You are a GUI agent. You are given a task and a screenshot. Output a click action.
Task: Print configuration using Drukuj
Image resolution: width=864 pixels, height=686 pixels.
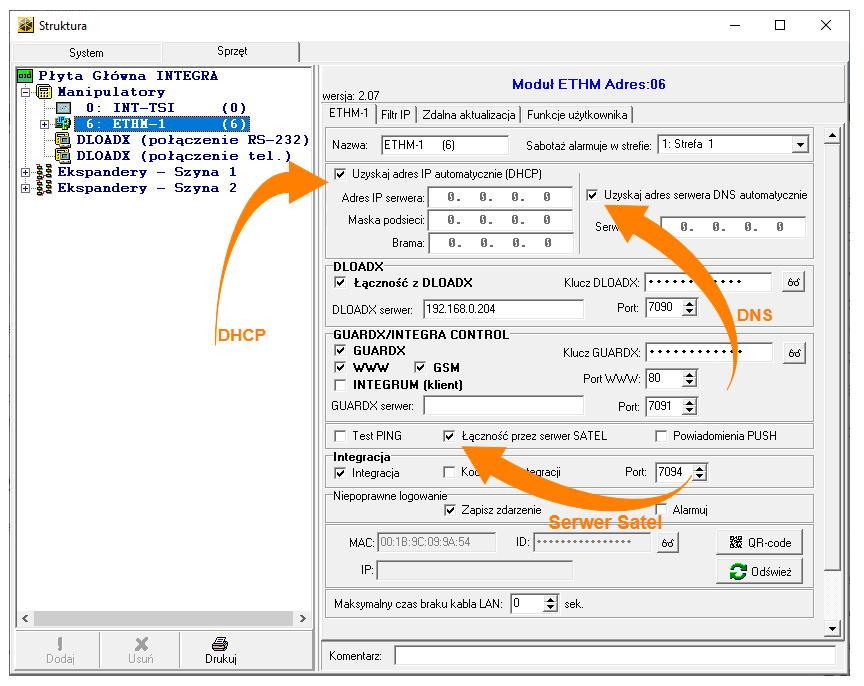pos(221,650)
